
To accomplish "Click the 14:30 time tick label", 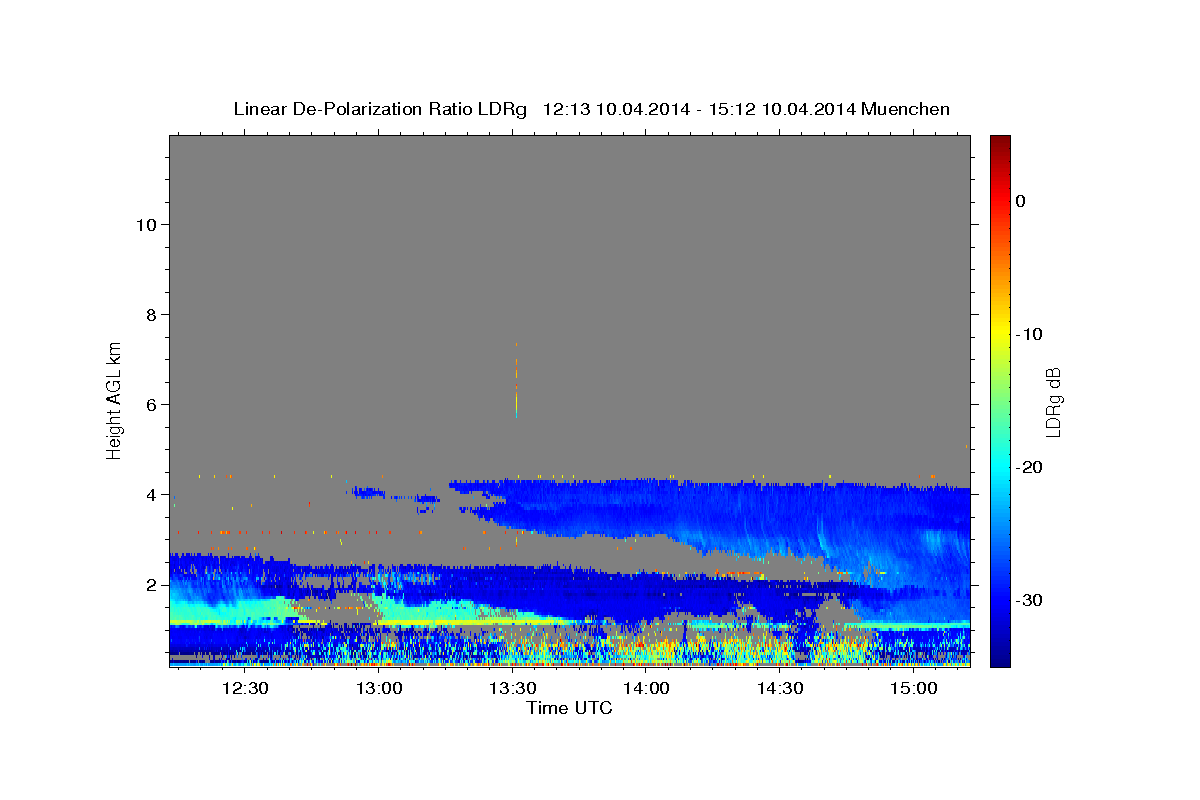I will pyautogui.click(x=780, y=689).
